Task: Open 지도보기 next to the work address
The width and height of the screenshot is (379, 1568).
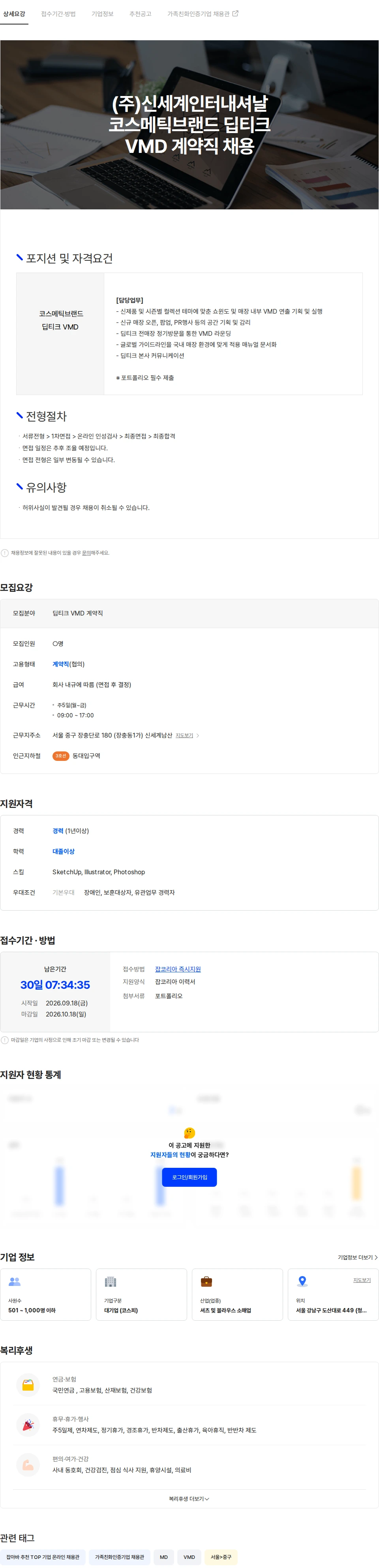Action: 184,736
